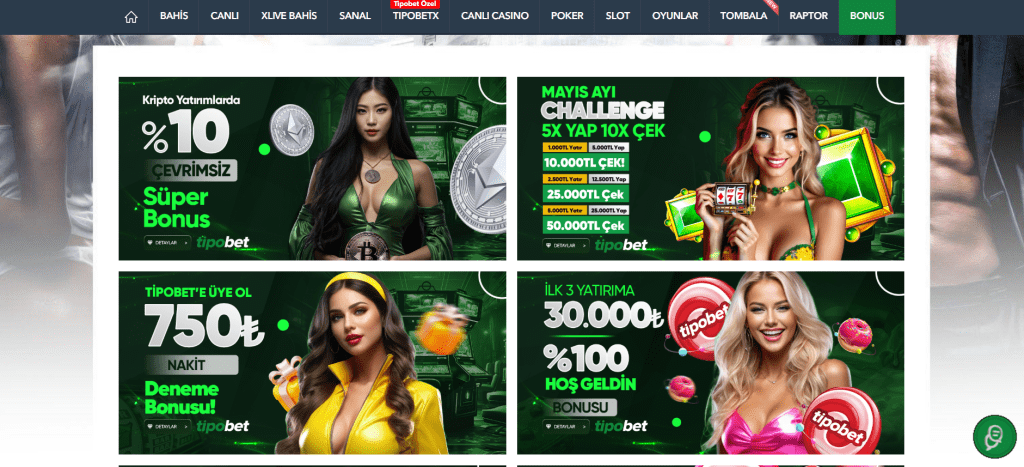The width and height of the screenshot is (1024, 467).
Task: Select the CANLI menu item
Action: coord(225,16)
